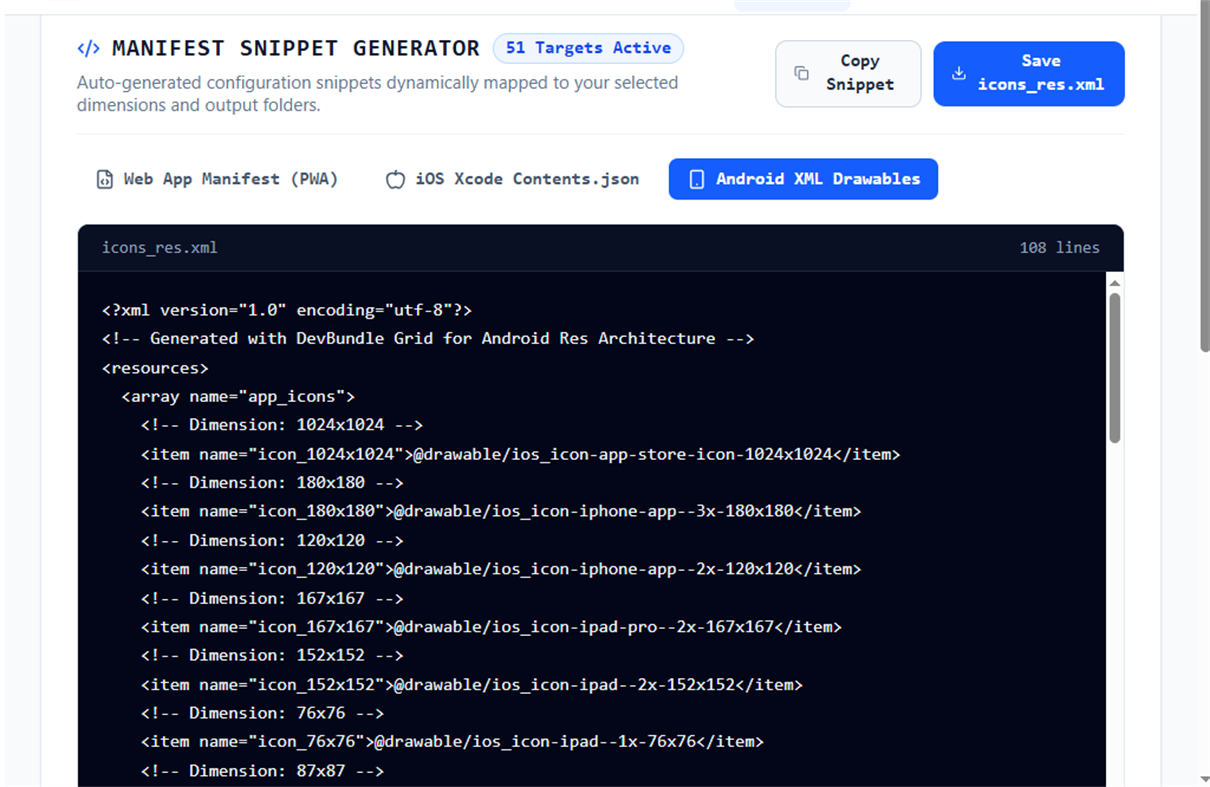The width and height of the screenshot is (1210, 787).
Task: Click the Dimension: 152x152 comment
Action: pos(272,656)
